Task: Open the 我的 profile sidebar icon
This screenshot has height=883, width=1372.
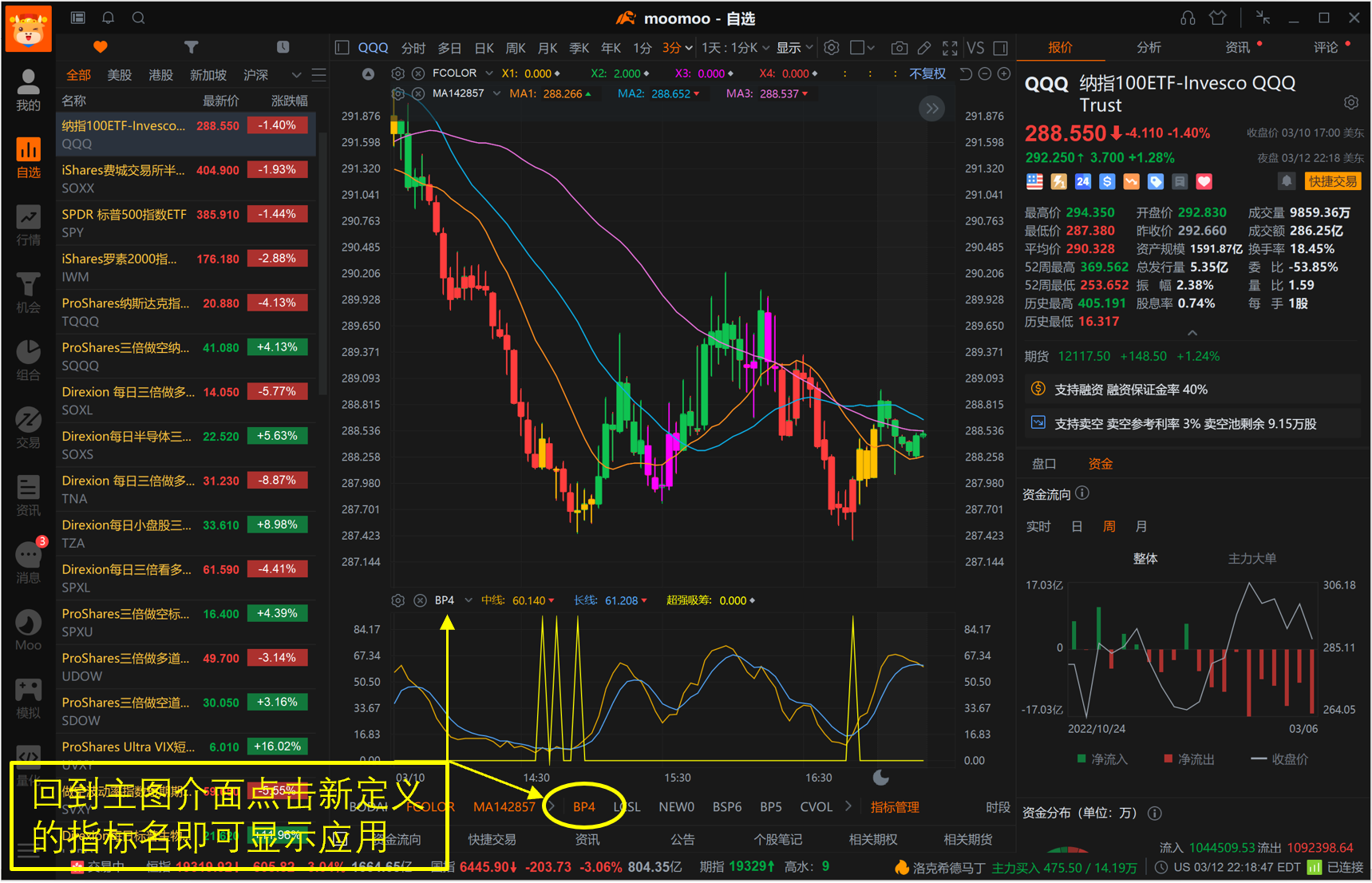Action: 28,89
